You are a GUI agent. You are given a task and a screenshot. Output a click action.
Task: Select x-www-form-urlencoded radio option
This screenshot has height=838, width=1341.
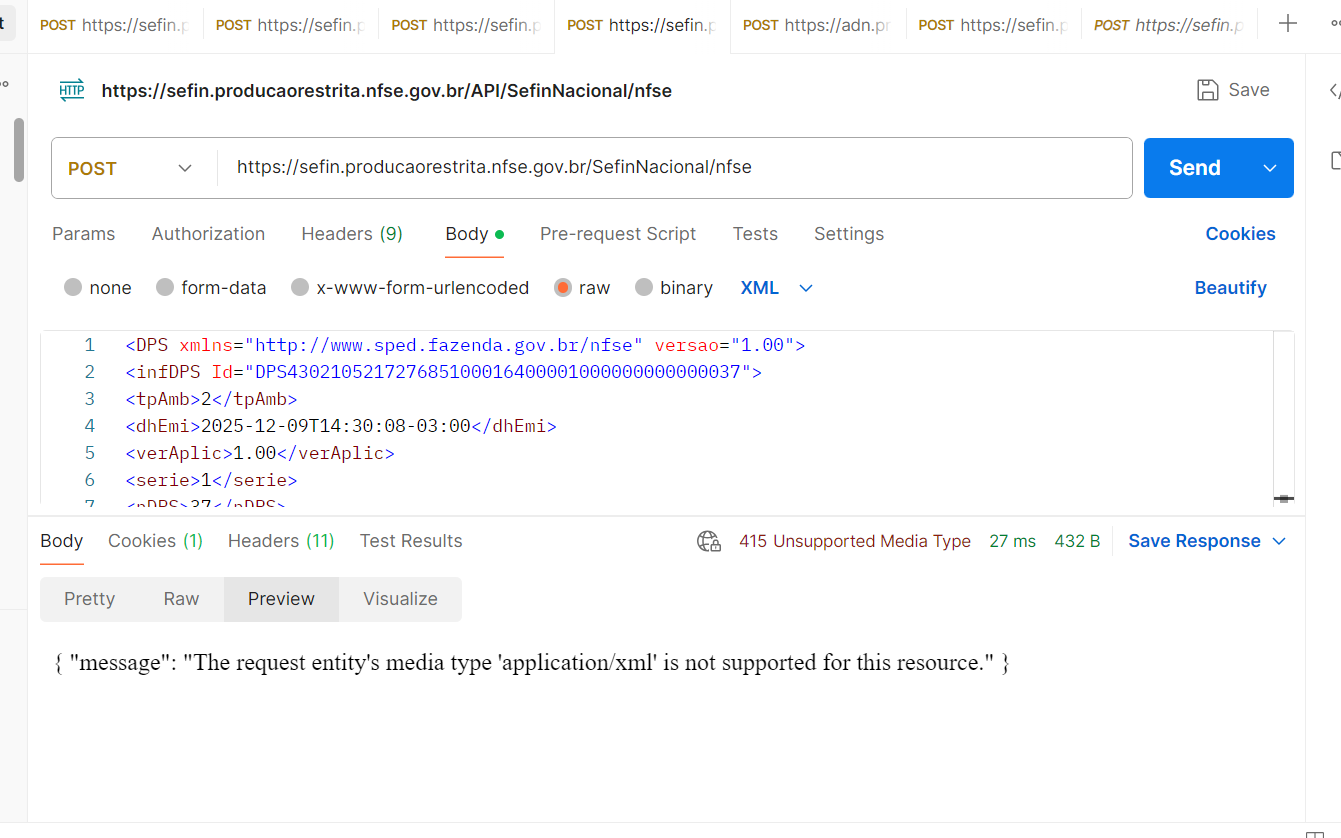300,288
